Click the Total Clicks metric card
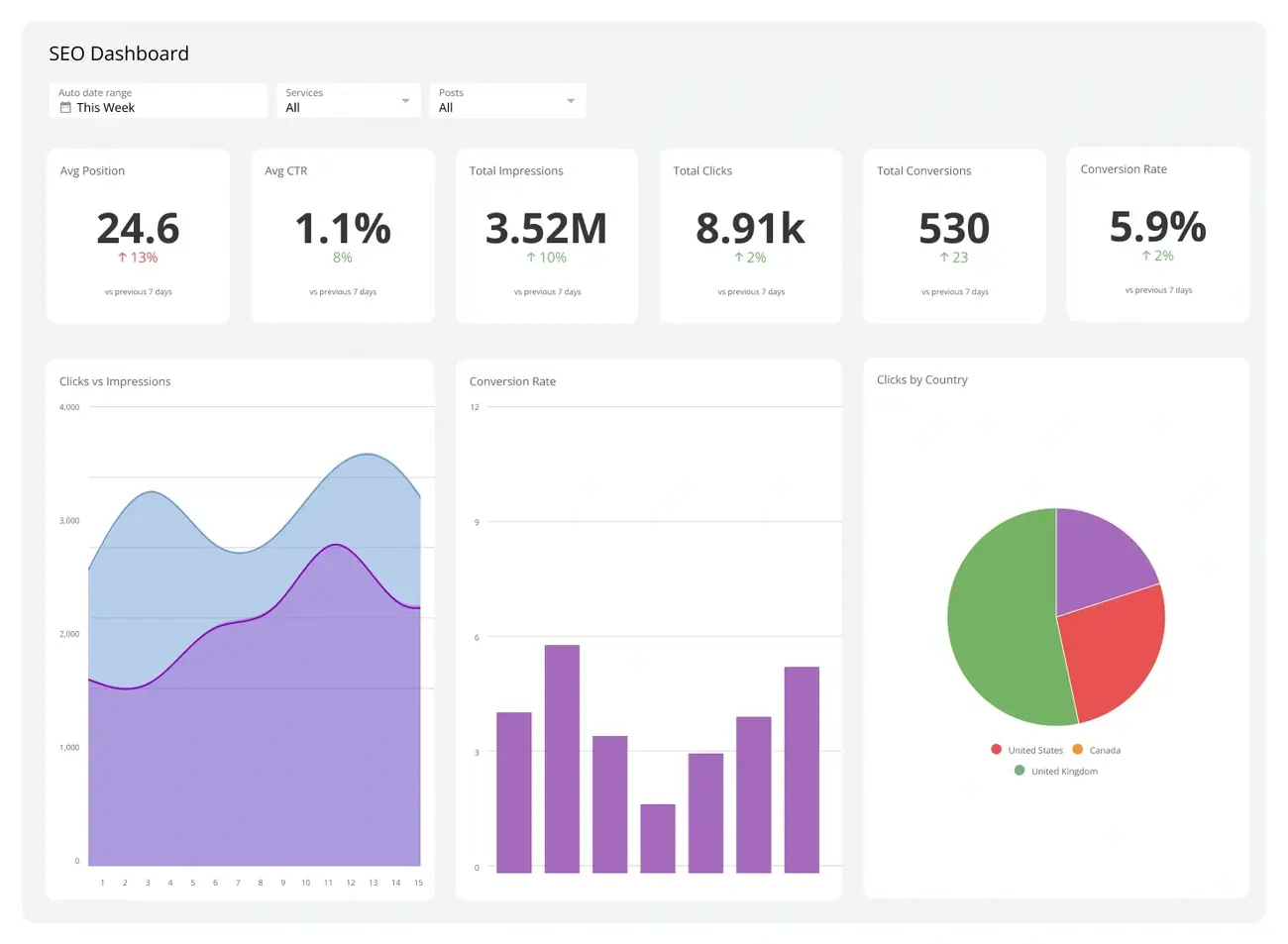Image resolution: width=1288 pixels, height=944 pixels. click(750, 235)
